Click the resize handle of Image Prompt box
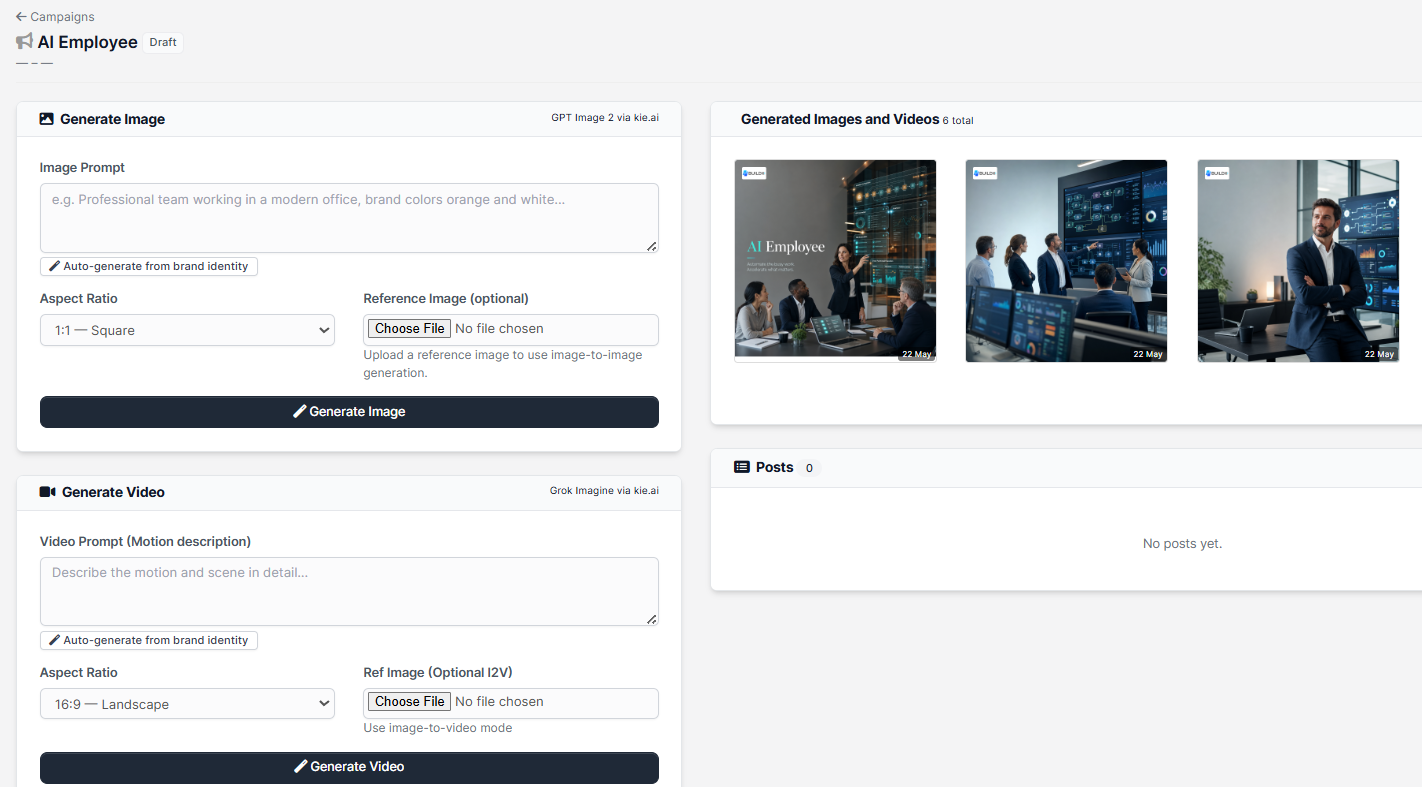 [x=652, y=246]
